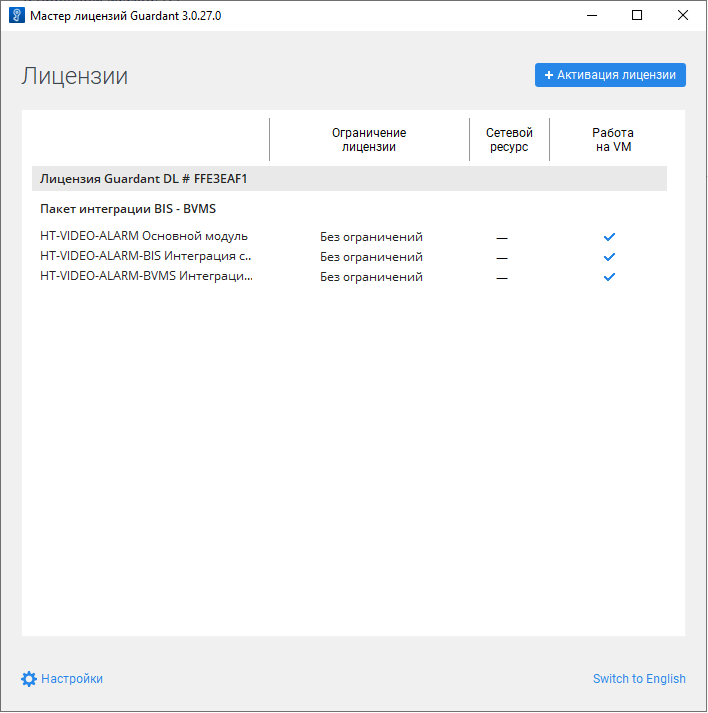Maximize the Мастер лицензий window
708x713 pixels.
tap(637, 16)
